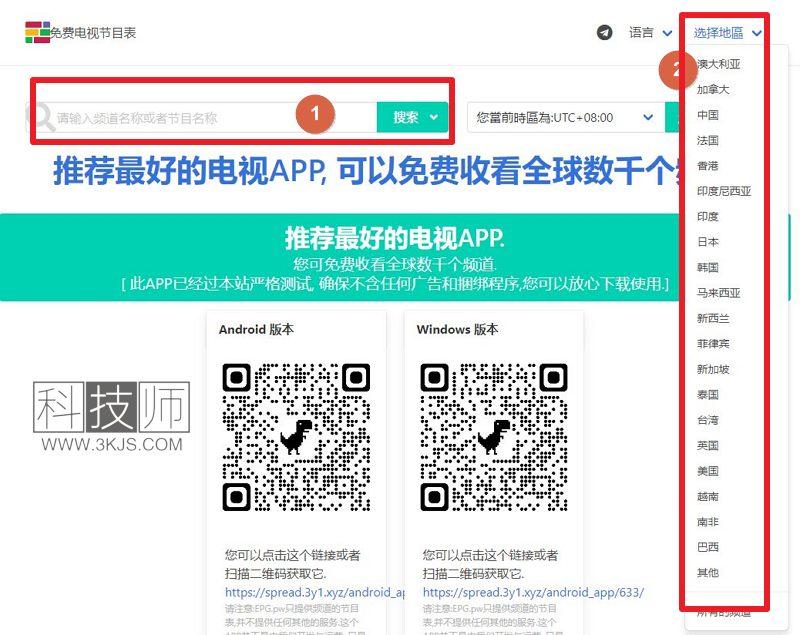Pick 其他 in region menu
Screen dimensions: 800x635
click(708, 573)
